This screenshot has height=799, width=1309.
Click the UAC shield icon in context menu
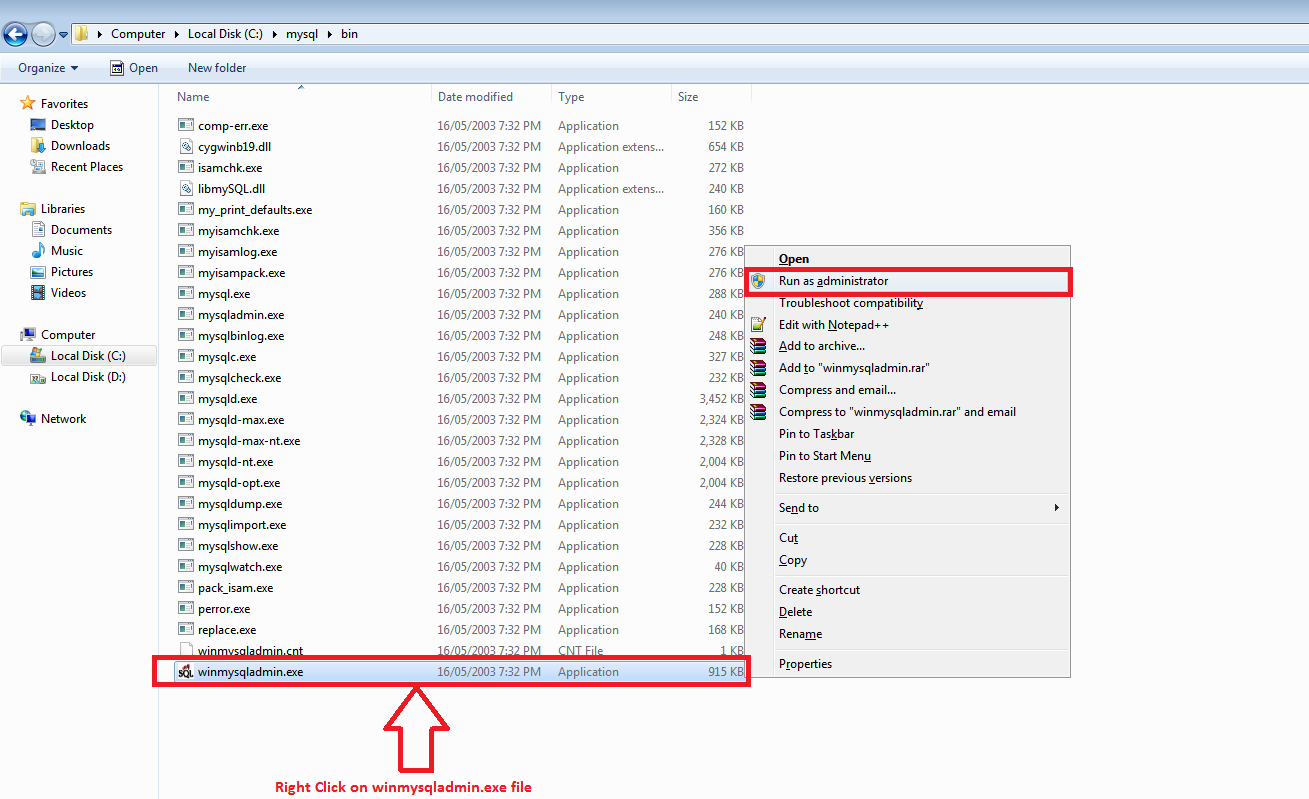click(759, 281)
